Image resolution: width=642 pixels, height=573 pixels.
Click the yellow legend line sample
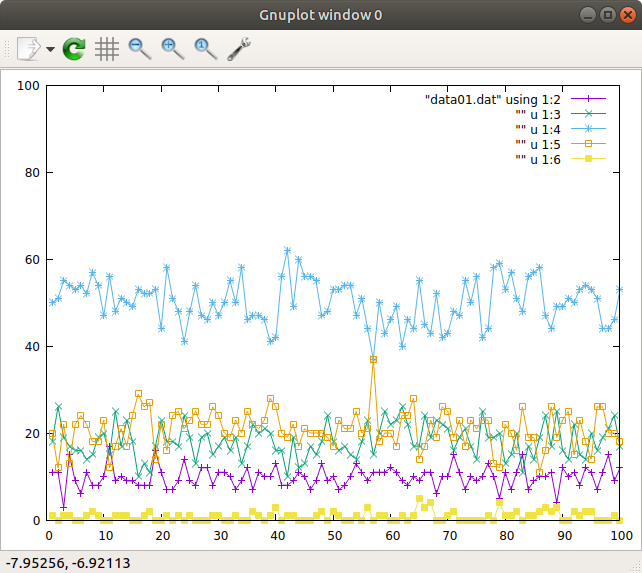[588, 159]
